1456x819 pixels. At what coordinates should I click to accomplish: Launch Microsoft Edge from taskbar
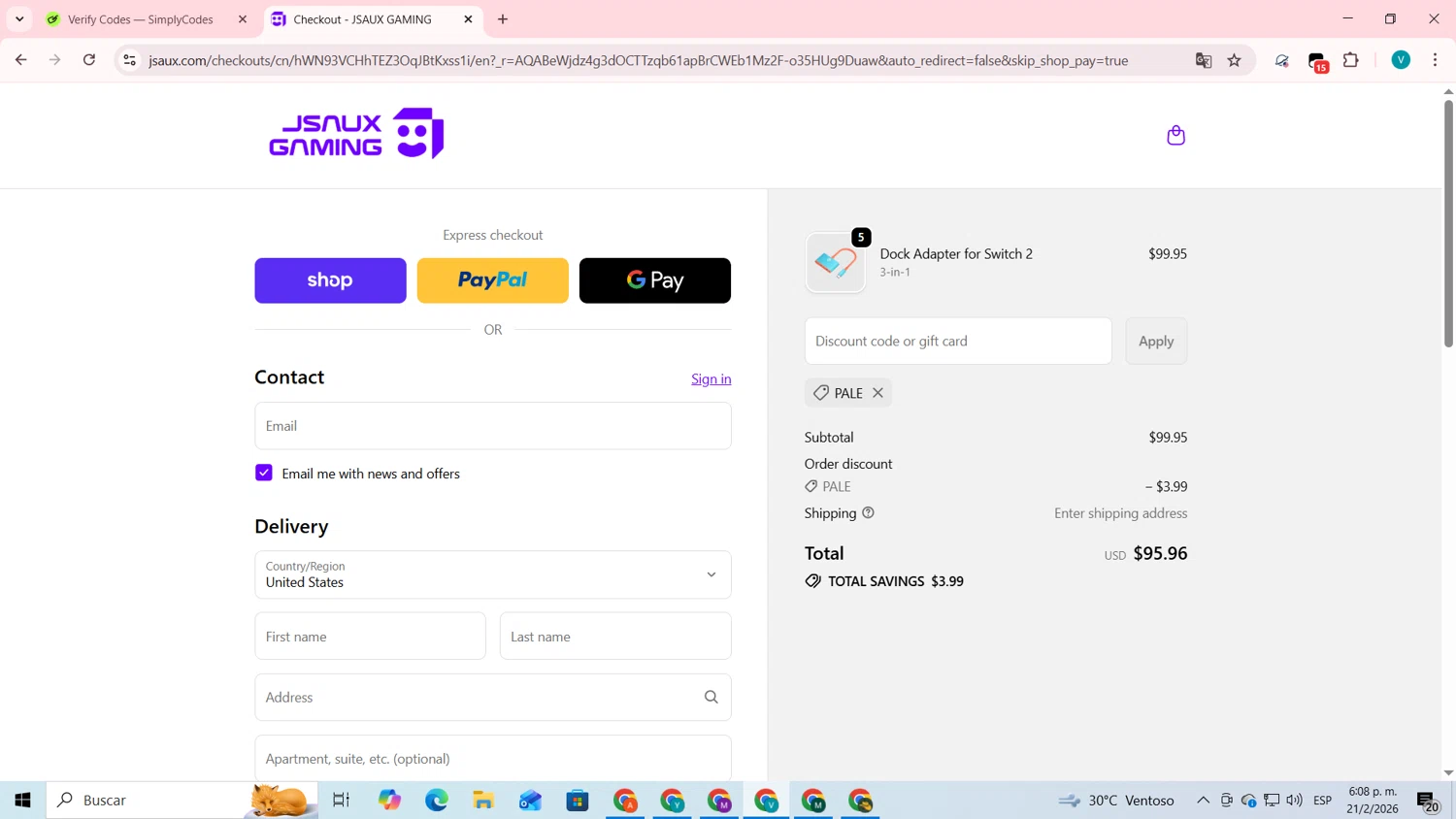coord(436,801)
